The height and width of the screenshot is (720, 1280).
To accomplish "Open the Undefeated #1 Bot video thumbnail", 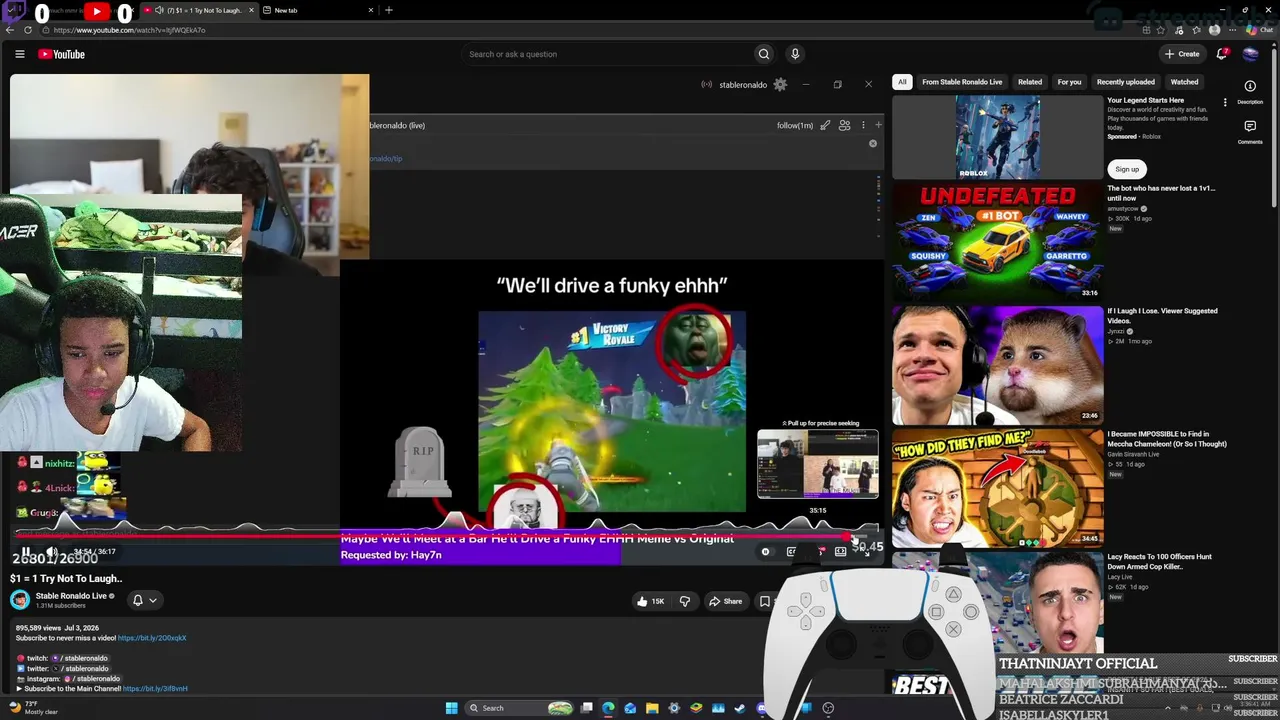I will 998,240.
